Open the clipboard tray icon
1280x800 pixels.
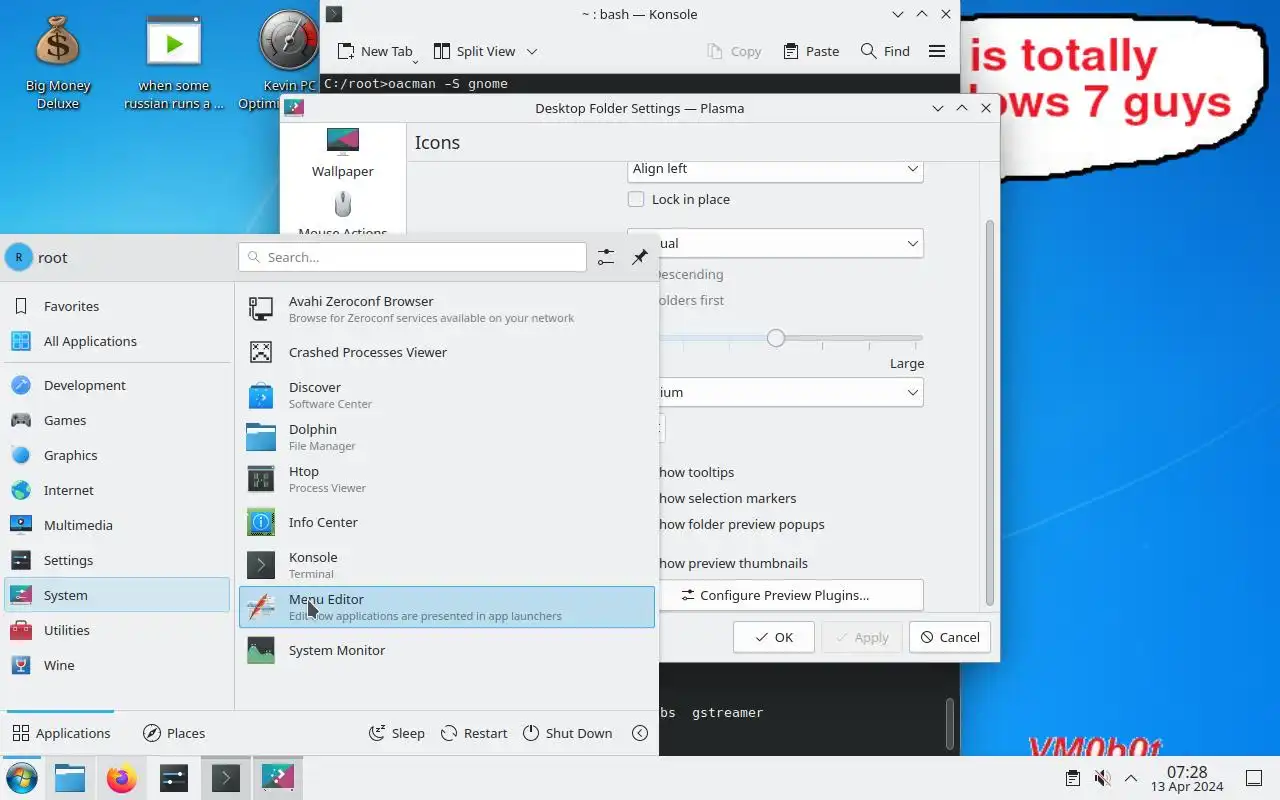tap(1073, 778)
